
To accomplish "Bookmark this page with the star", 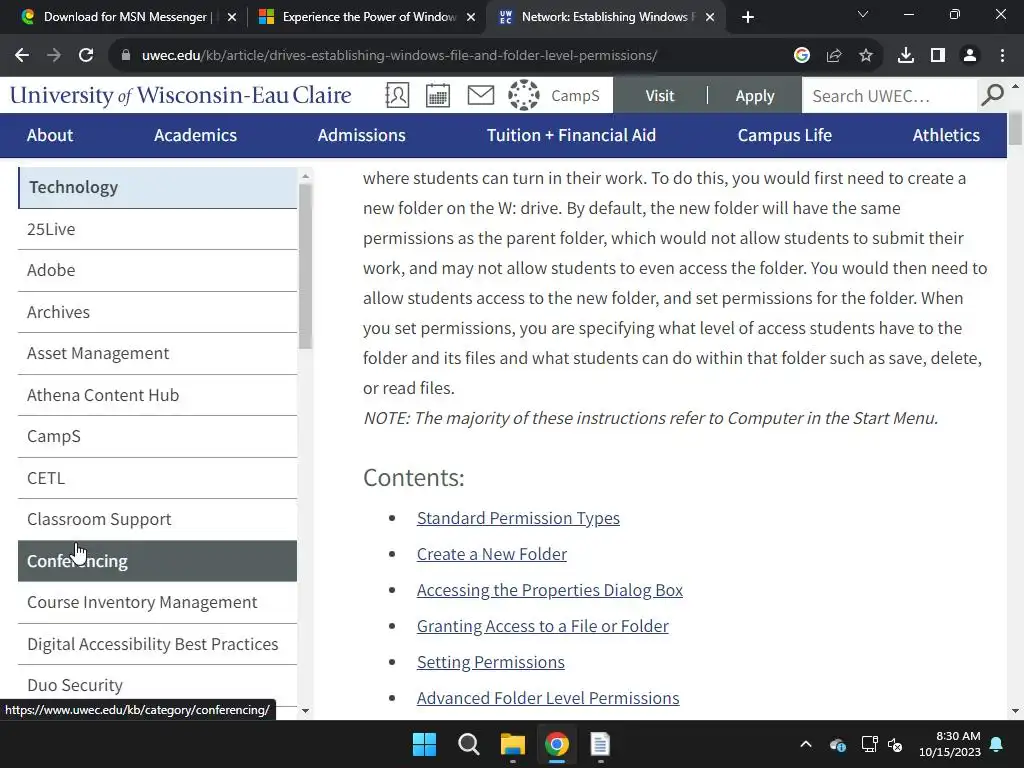I will (865, 56).
